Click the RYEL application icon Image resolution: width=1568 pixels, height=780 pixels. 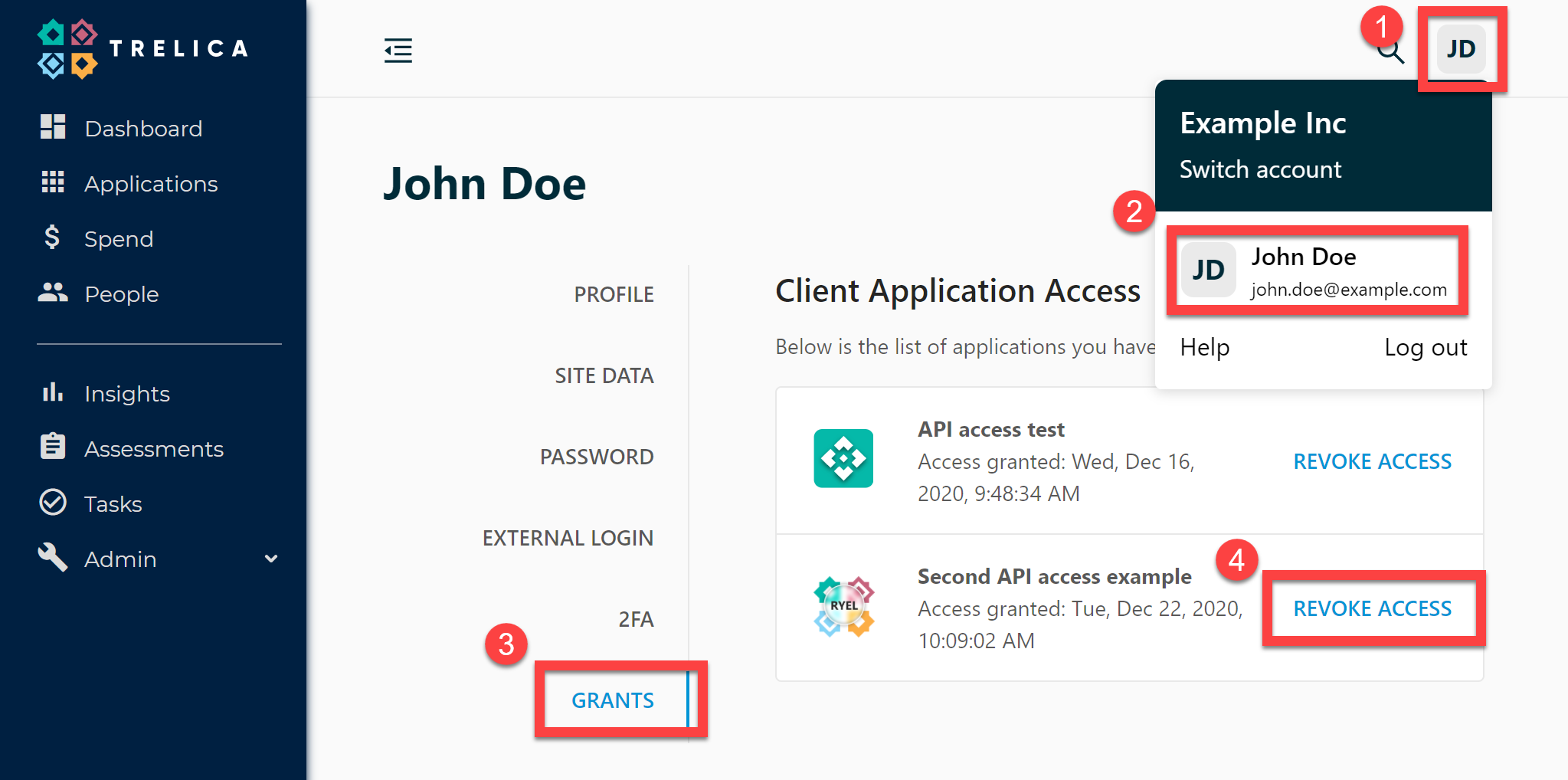point(843,606)
